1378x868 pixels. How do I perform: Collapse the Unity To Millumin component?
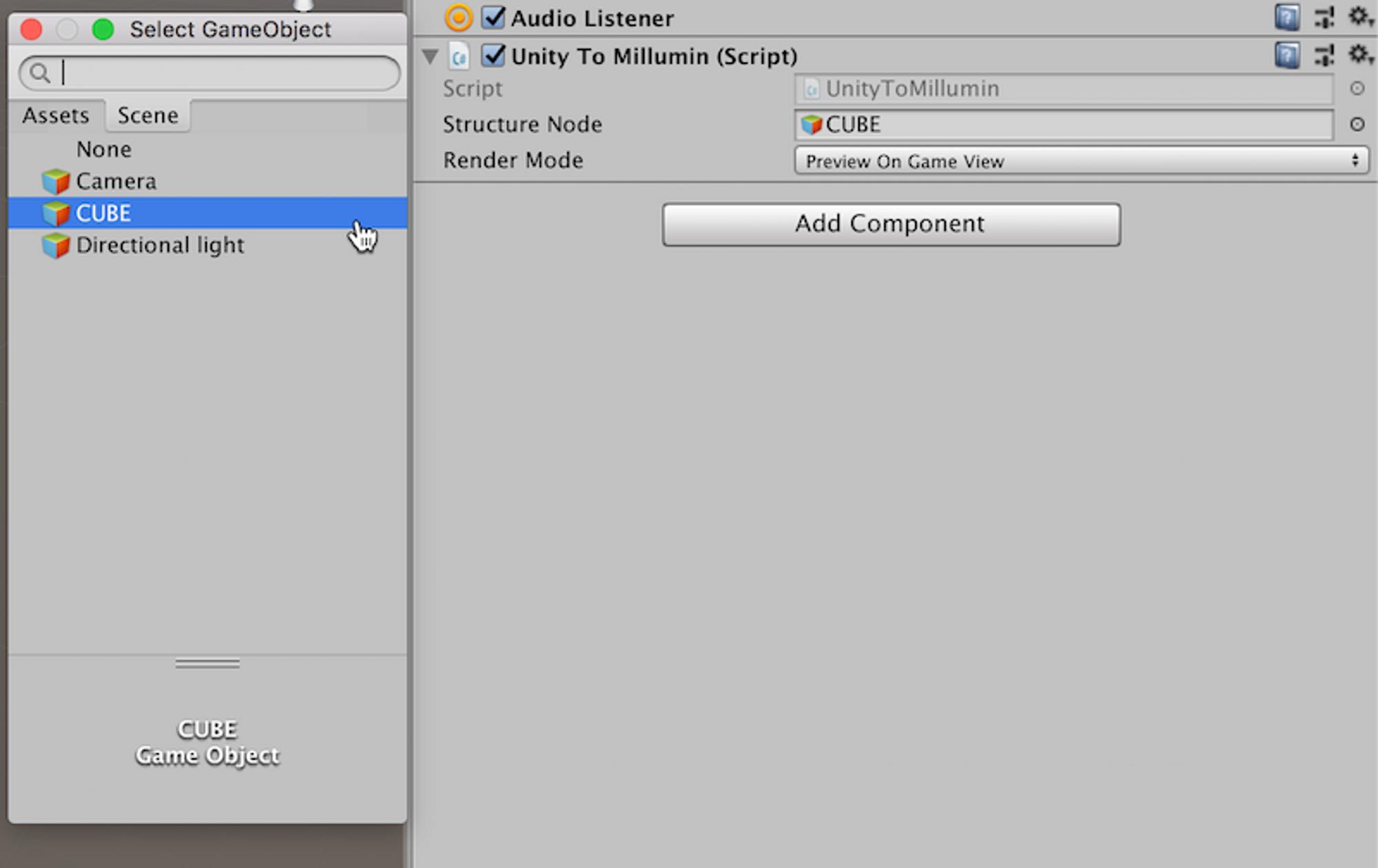[431, 56]
